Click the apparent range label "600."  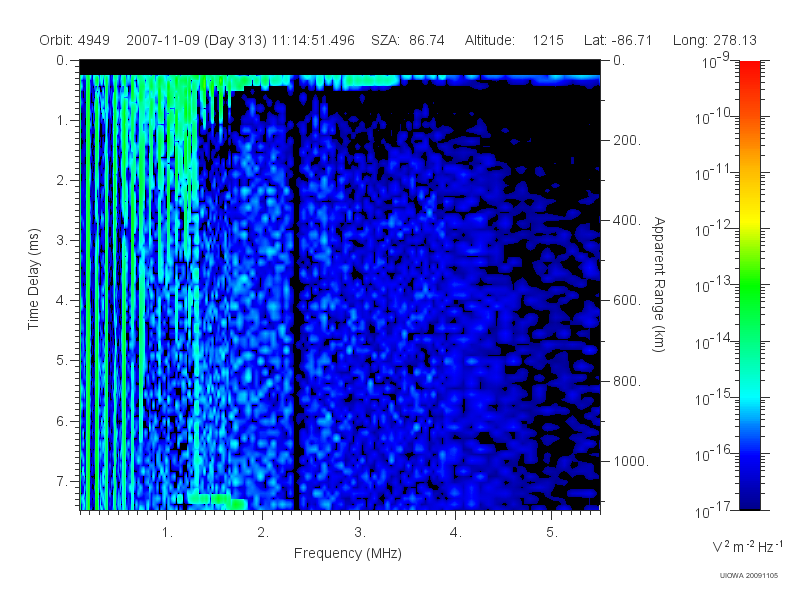point(627,301)
